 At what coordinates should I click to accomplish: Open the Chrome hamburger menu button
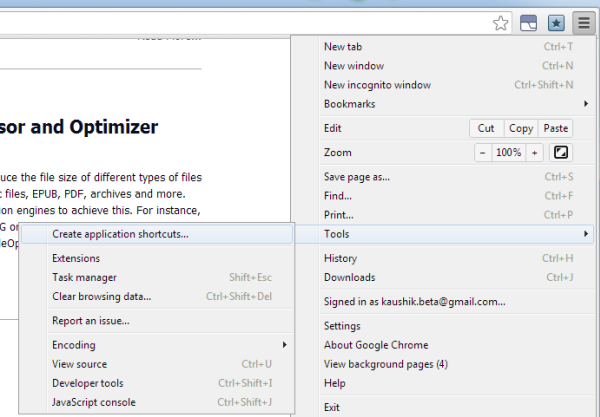(584, 23)
